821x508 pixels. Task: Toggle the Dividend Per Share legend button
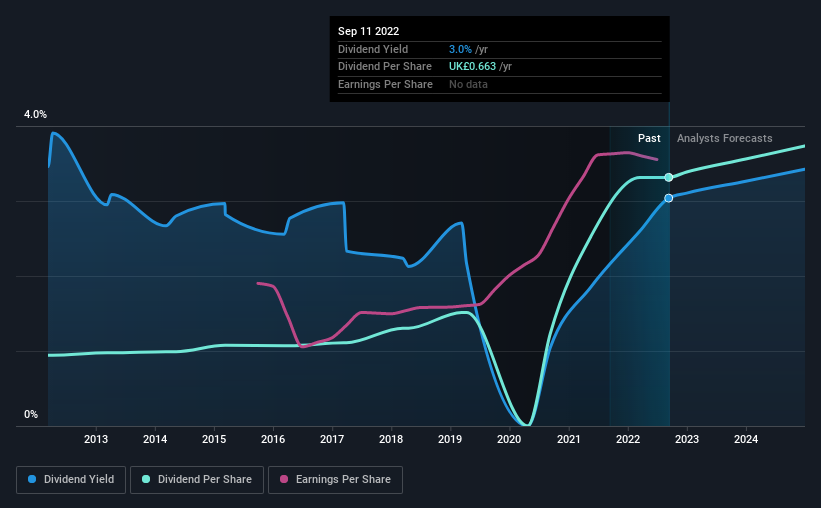[x=197, y=480]
